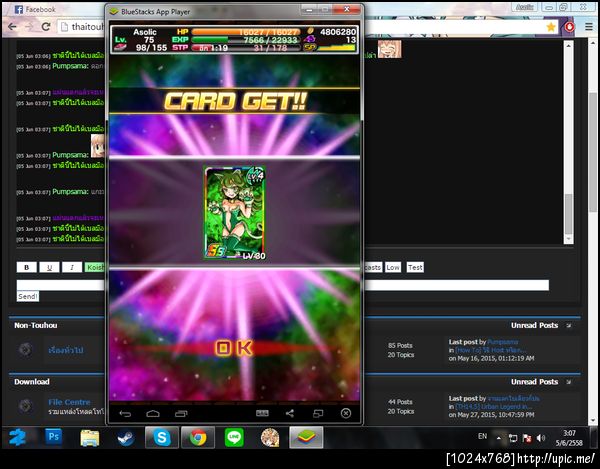The image size is (600, 469).
Task: Click Underline formatting button in chat box
Action: [x=49, y=267]
